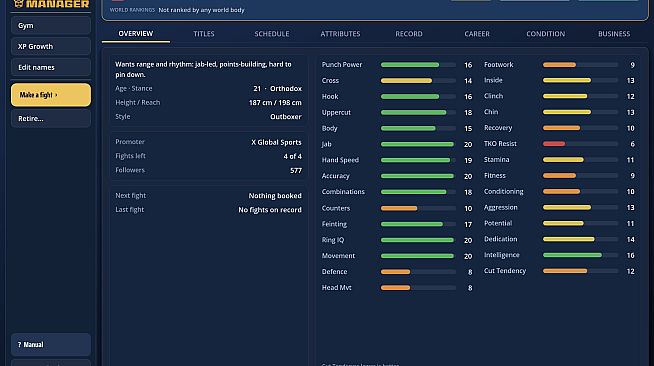The image size is (654, 366).
Task: Switch to the Record tab
Action: tap(409, 34)
